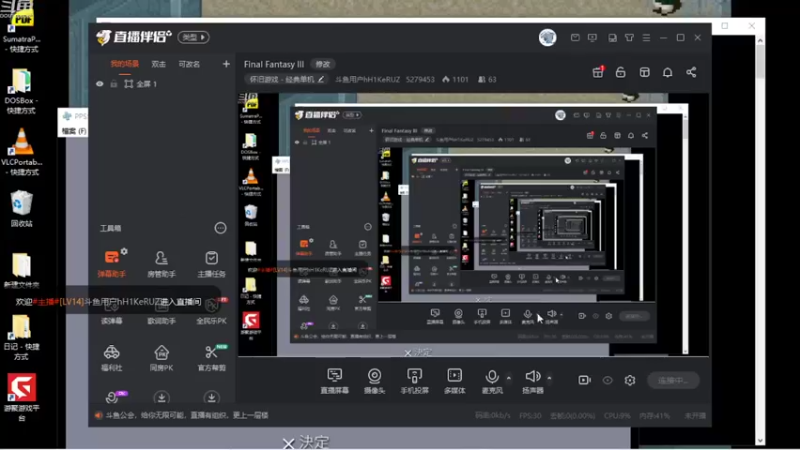This screenshot has height=450, width=800.
Task: Click the share icon in top toolbar
Action: (691, 72)
